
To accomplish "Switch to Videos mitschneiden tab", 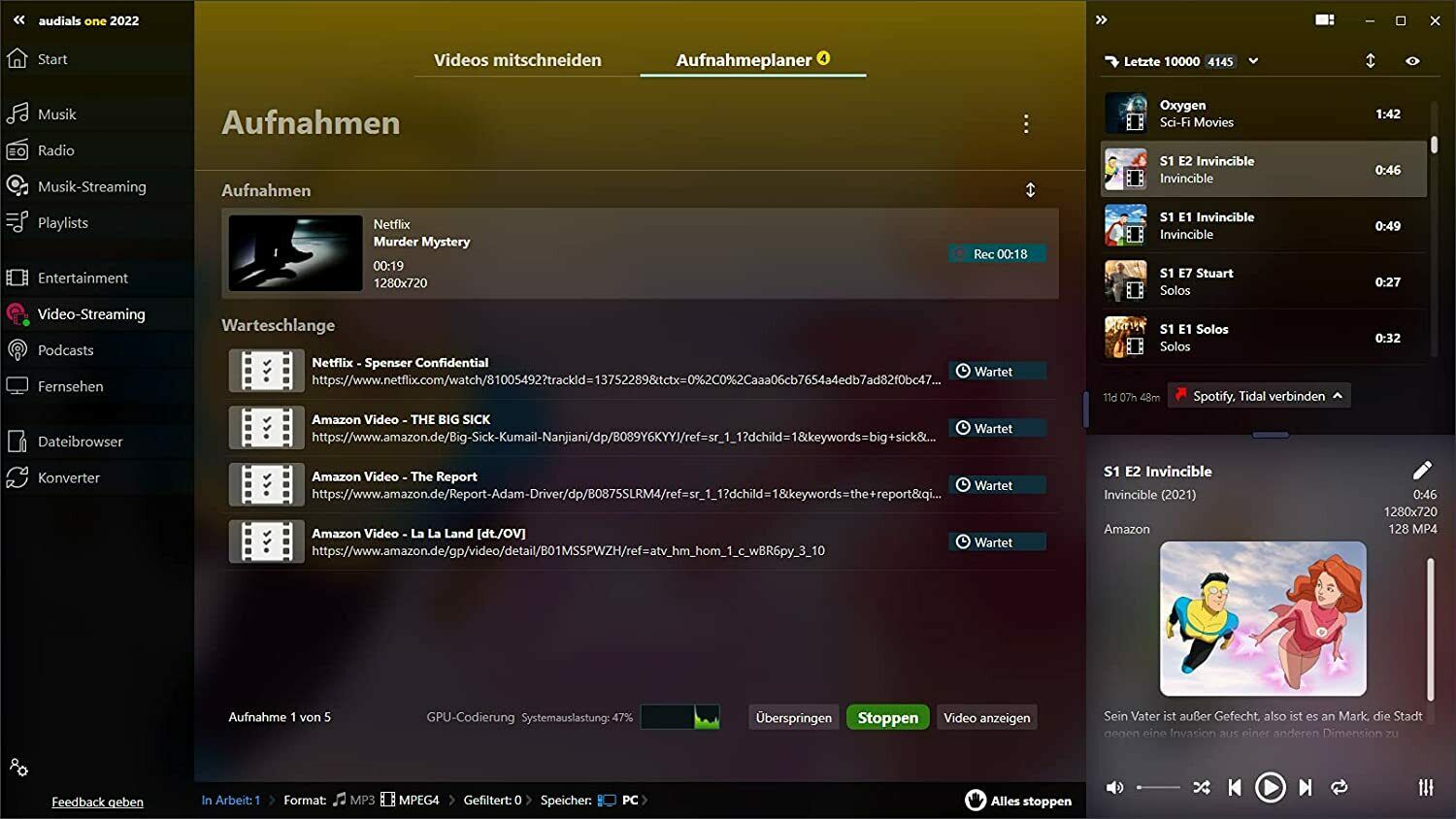I will click(517, 60).
